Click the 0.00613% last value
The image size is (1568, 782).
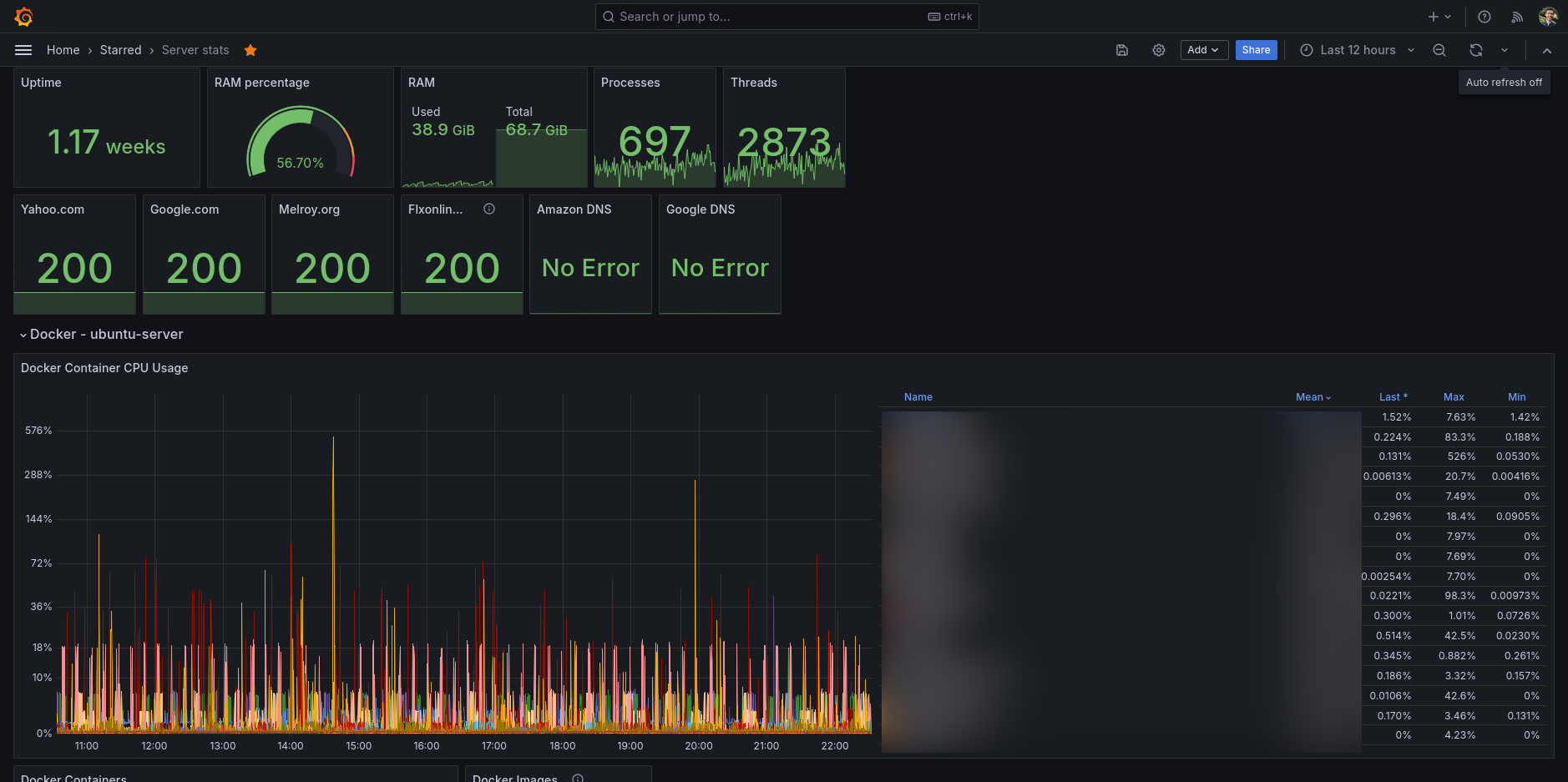coord(1387,477)
